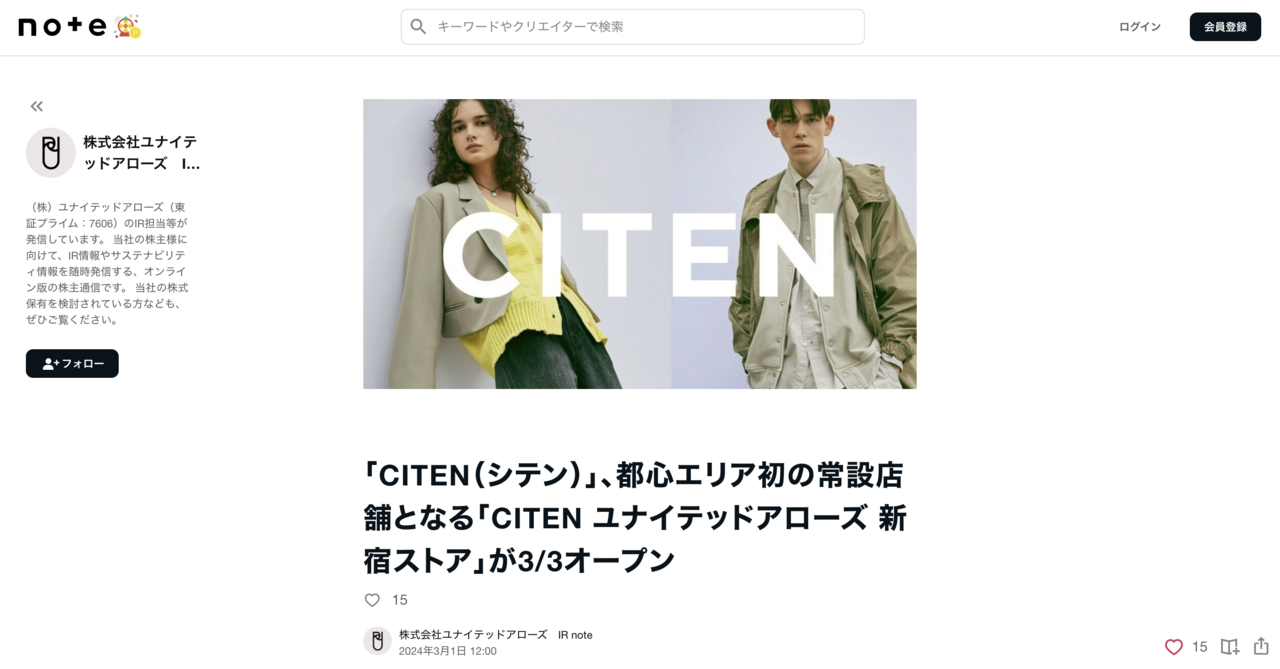The image size is (1280, 669).
Task: Click the note logo in the header
Action: tap(62, 27)
